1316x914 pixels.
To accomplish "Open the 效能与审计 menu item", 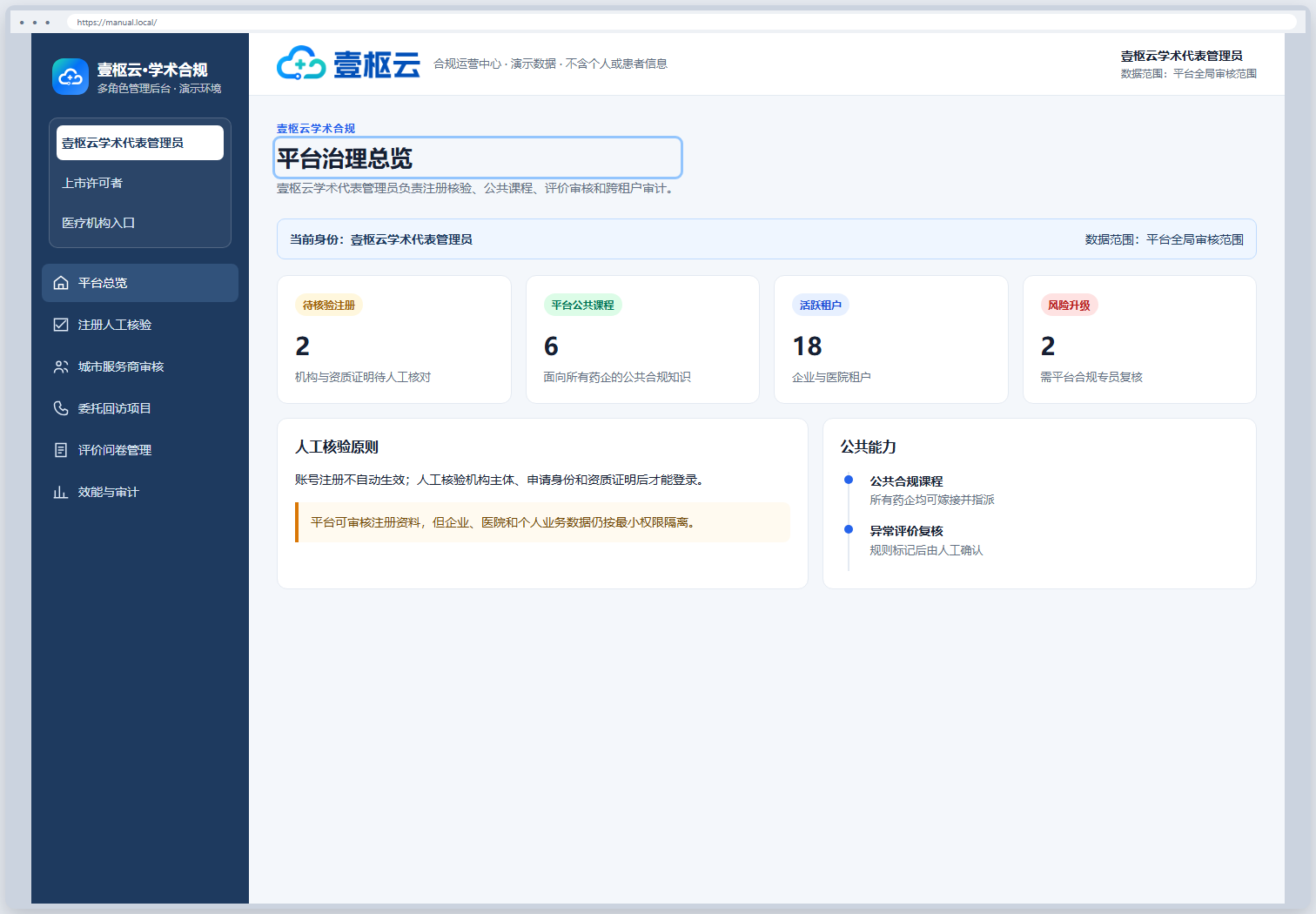I will point(140,492).
